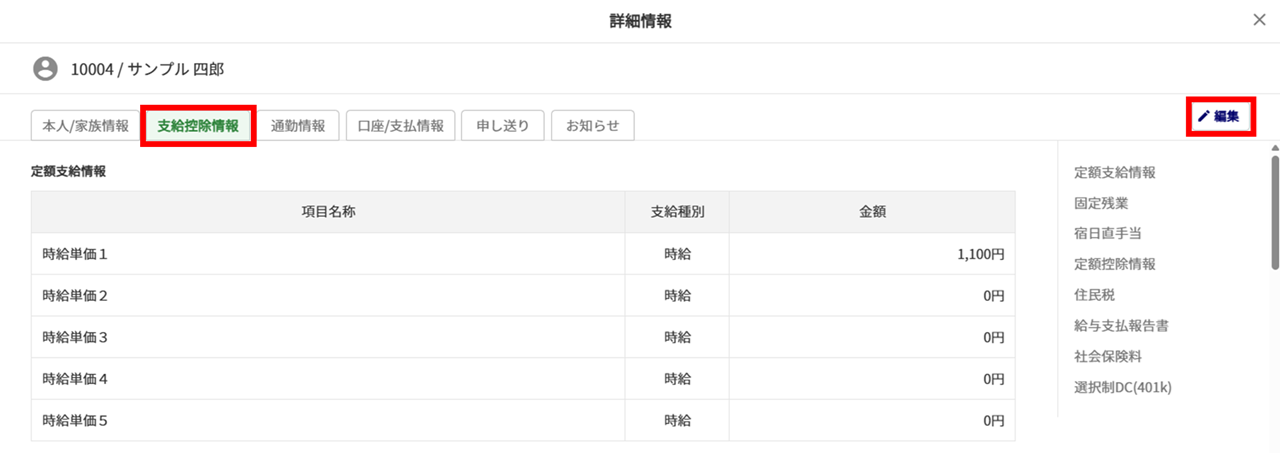Close the 詳細情報 dialog with X
Image resolution: width=1280 pixels, height=453 pixels.
pyautogui.click(x=1259, y=20)
